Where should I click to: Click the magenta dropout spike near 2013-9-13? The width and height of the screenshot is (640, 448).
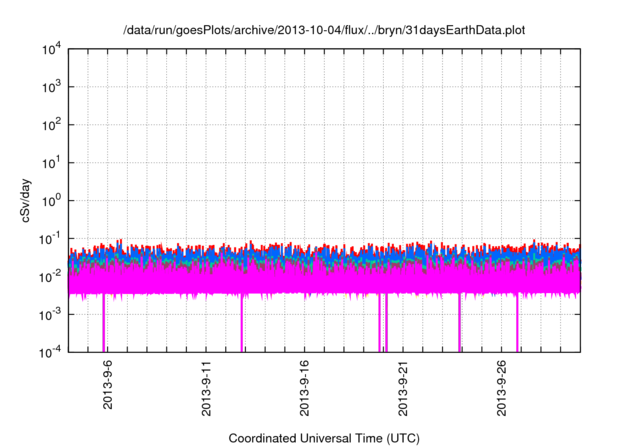click(x=242, y=322)
